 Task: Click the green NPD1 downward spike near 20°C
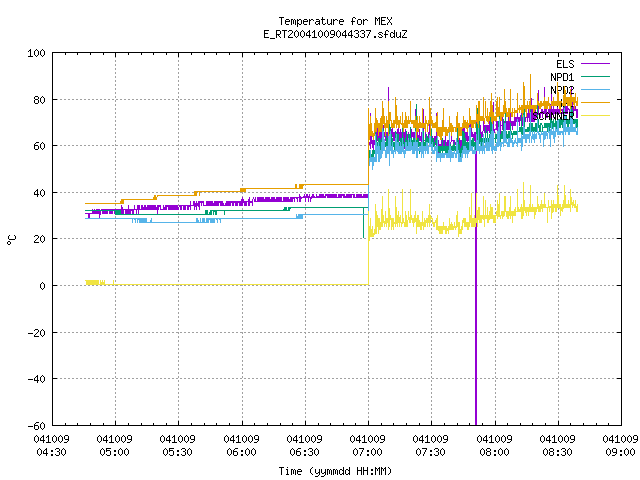[364, 224]
